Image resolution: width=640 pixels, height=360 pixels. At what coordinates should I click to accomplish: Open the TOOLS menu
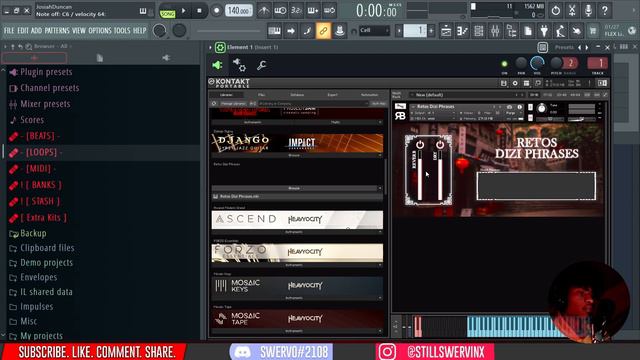pyautogui.click(x=122, y=31)
